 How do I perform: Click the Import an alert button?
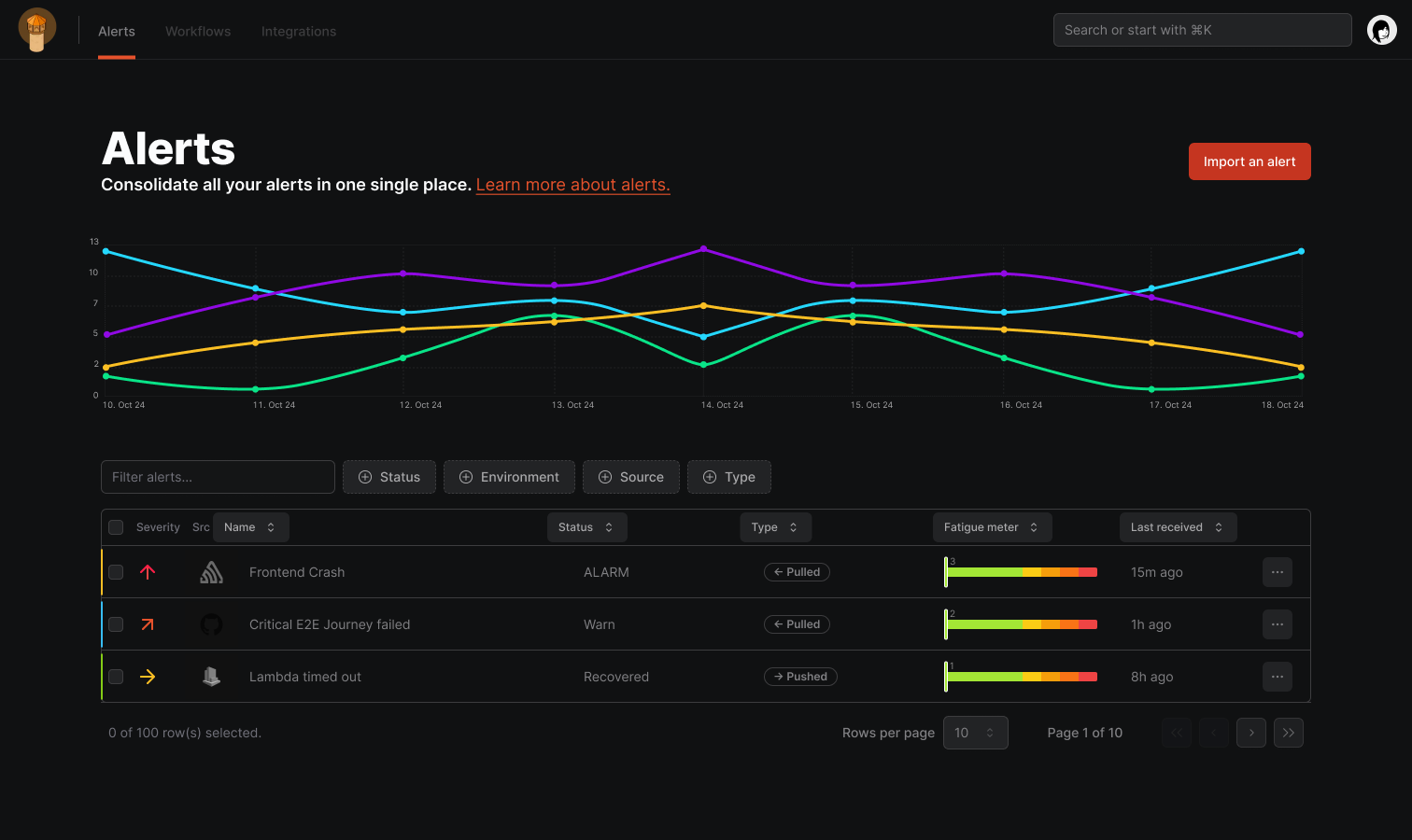1250,161
